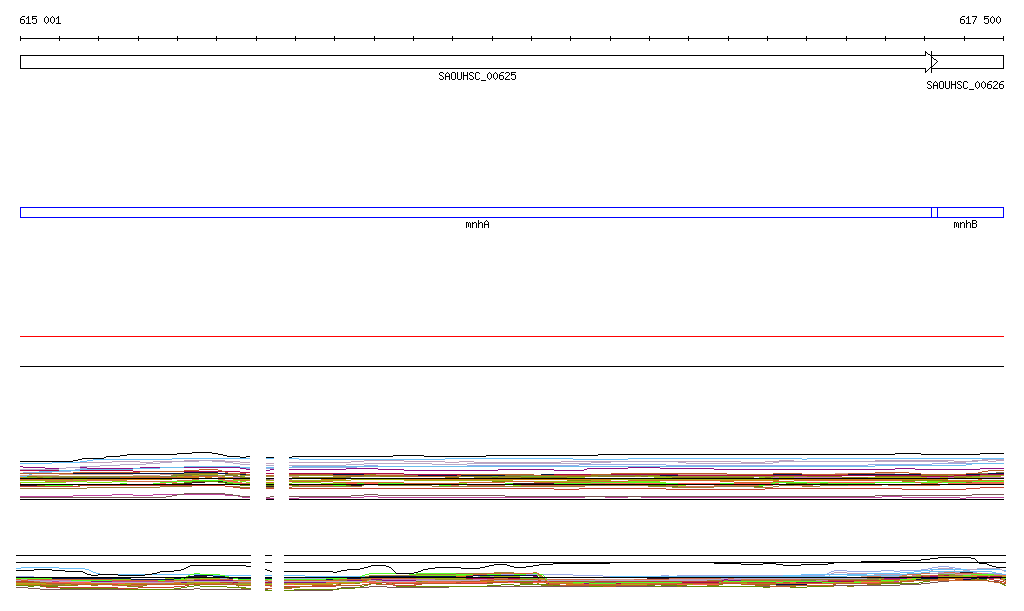Click the arrowhead ending gene SAOUHSC_00625
Viewport: 1024px width, 611px height.
pyautogui.click(x=931, y=62)
